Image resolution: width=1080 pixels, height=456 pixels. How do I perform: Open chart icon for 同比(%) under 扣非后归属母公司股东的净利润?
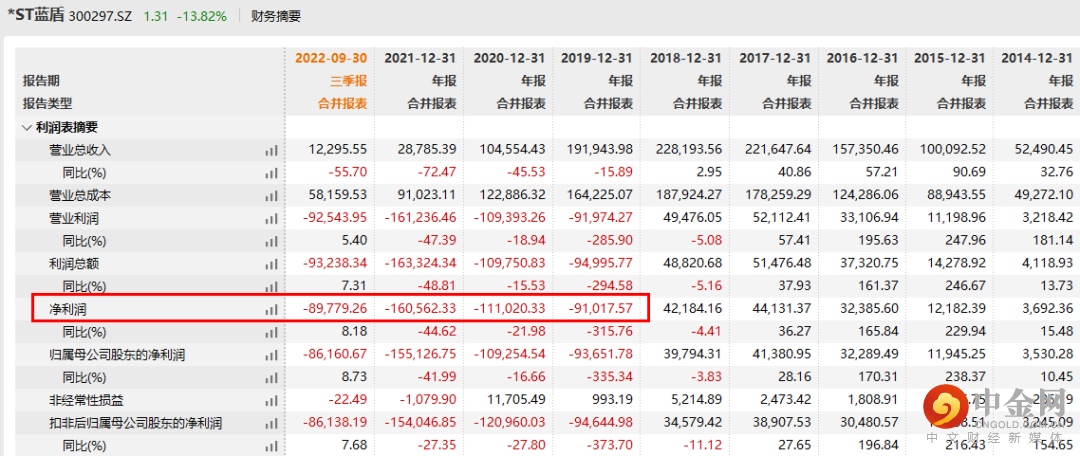271,446
